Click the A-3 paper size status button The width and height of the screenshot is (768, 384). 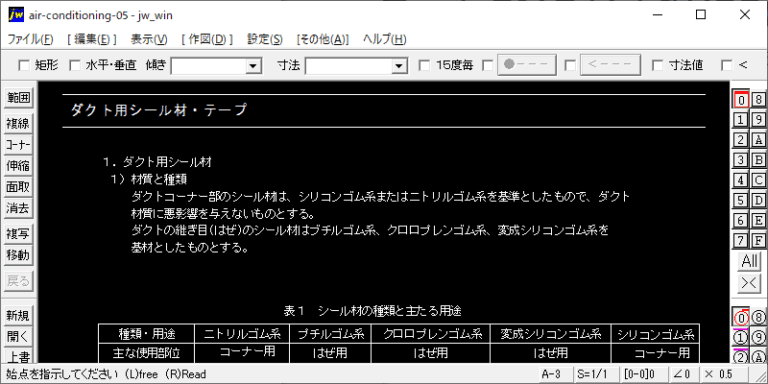[x=555, y=375]
